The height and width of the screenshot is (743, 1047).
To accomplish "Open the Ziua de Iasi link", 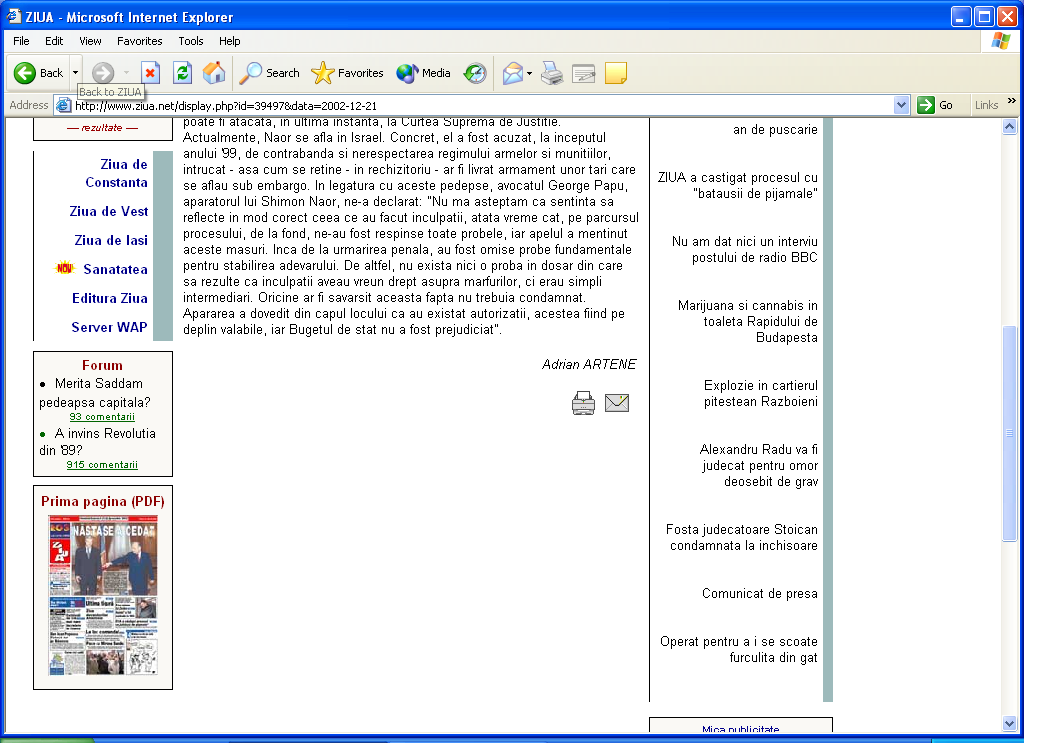I will tap(111, 240).
